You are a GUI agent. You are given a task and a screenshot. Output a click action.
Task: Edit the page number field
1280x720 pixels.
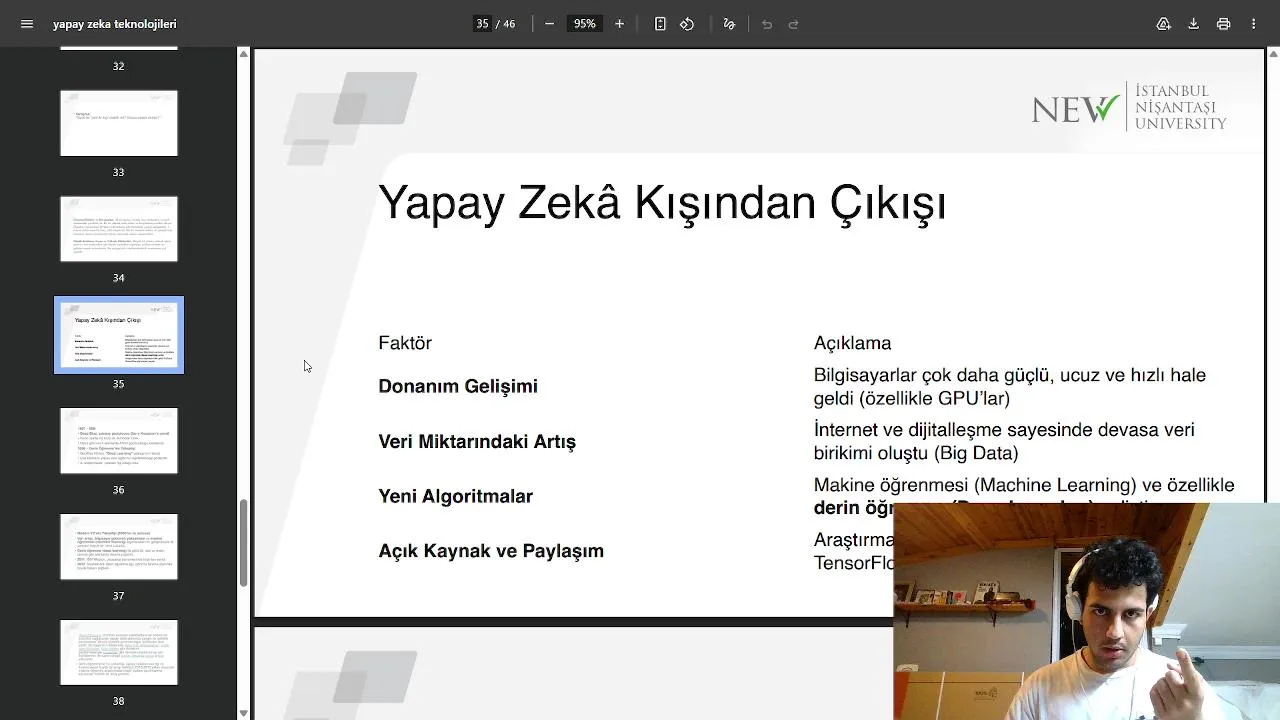pos(483,24)
